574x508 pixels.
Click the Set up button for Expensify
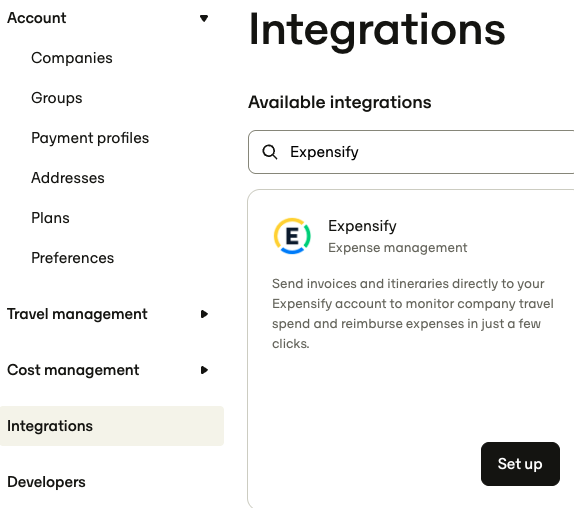[520, 464]
